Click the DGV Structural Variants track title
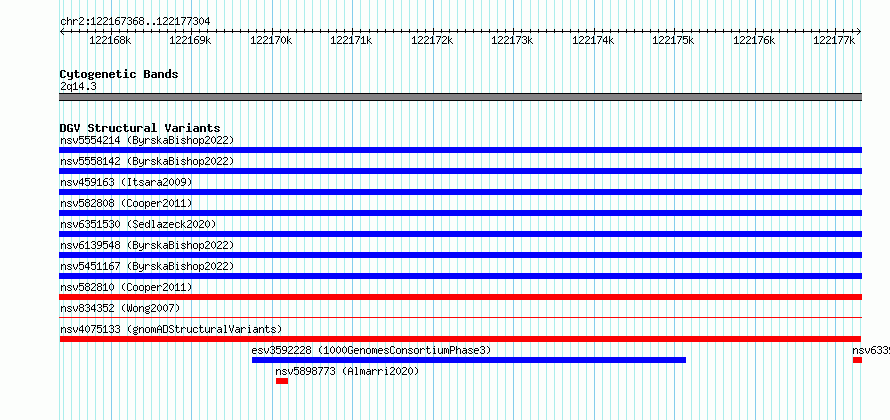Image resolution: width=890 pixels, height=420 pixels. click(140, 128)
